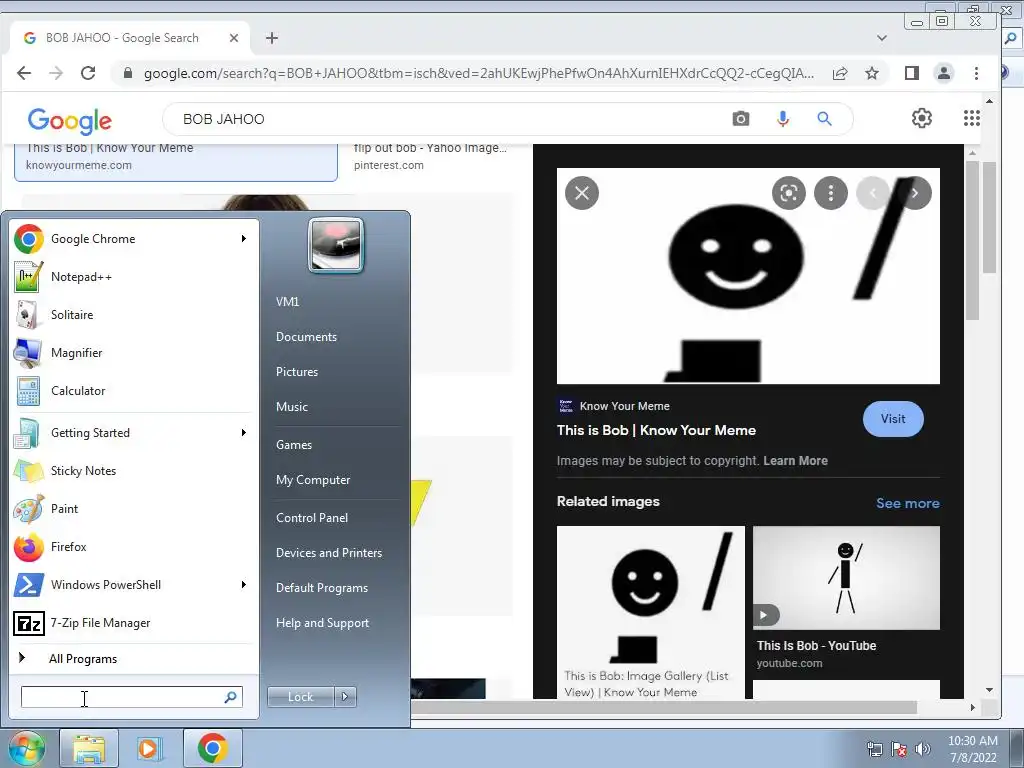Open File Explorer from the taskbar

[x=89, y=748]
